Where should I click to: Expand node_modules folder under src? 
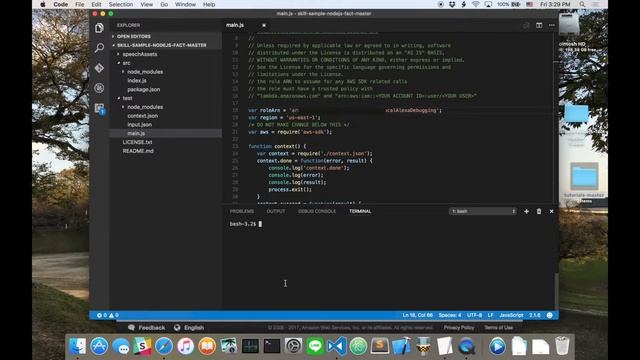pos(145,71)
